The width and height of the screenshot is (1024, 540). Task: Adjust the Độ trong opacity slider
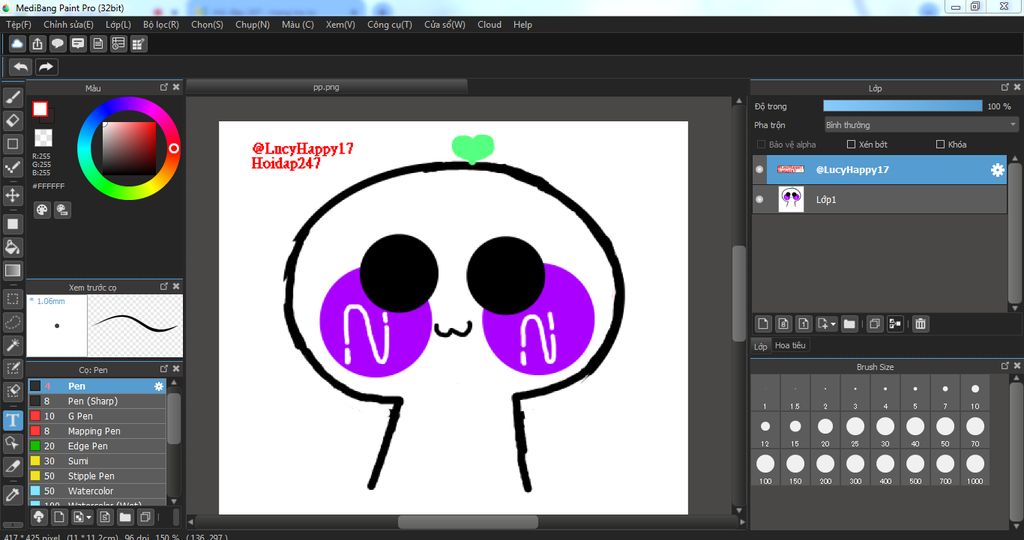903,106
